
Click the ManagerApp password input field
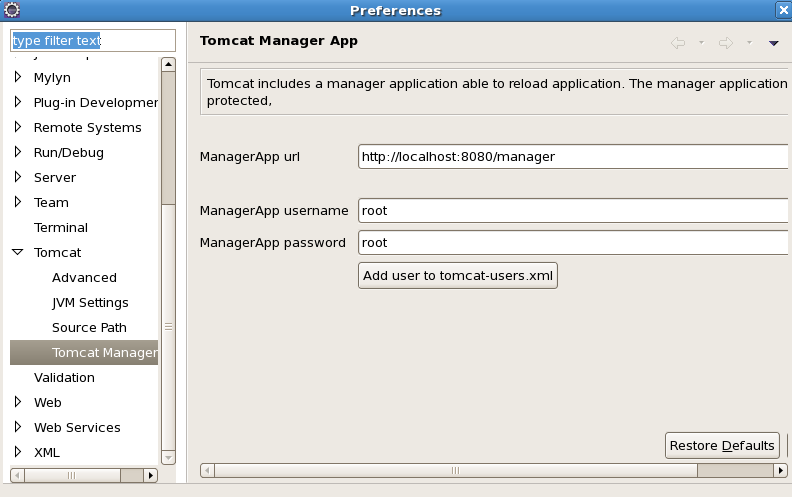coord(573,242)
